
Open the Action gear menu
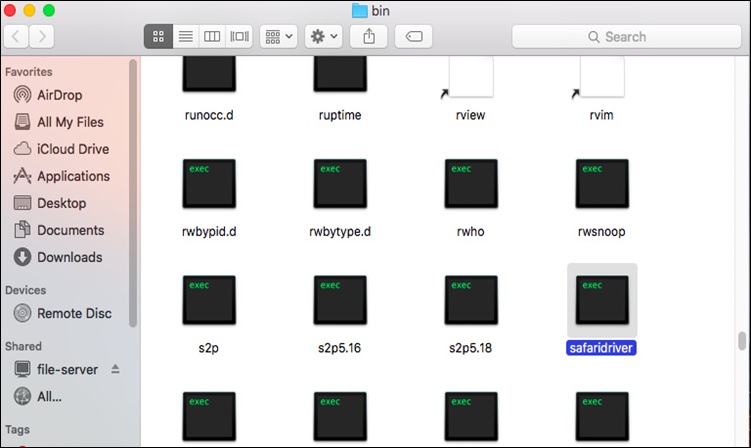[324, 36]
